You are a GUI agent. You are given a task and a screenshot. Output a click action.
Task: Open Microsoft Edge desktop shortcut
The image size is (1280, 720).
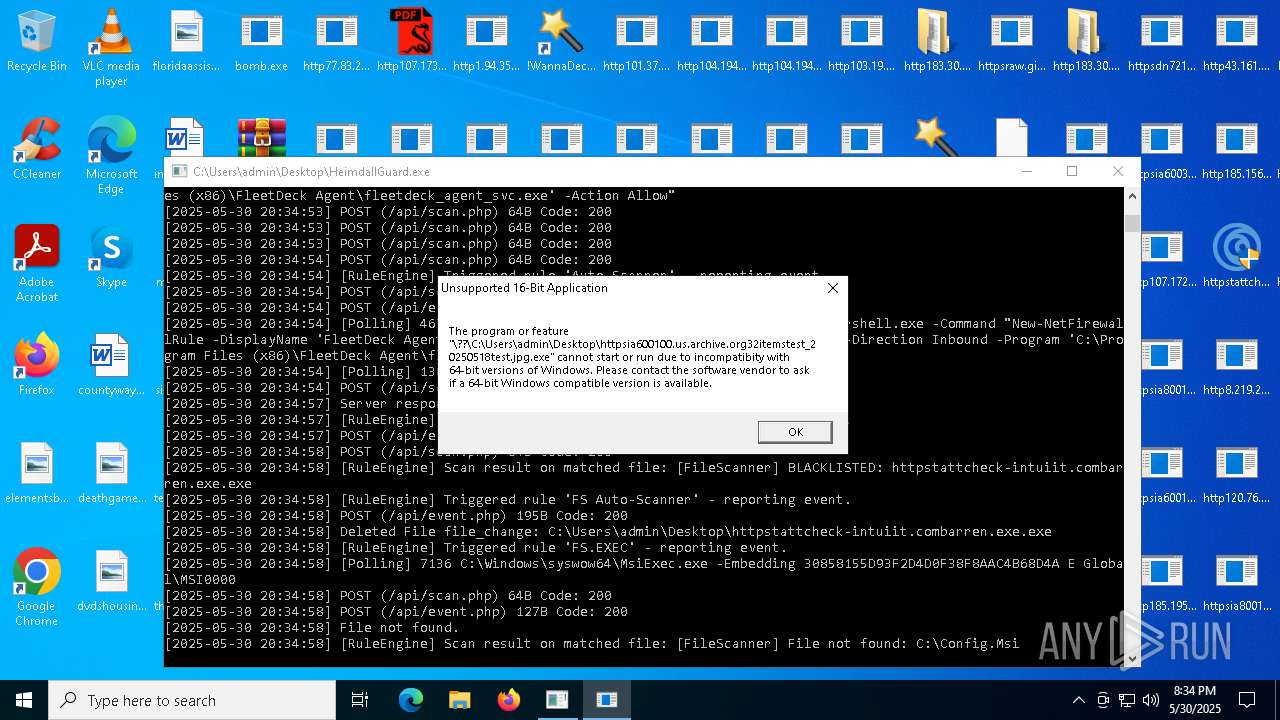111,156
